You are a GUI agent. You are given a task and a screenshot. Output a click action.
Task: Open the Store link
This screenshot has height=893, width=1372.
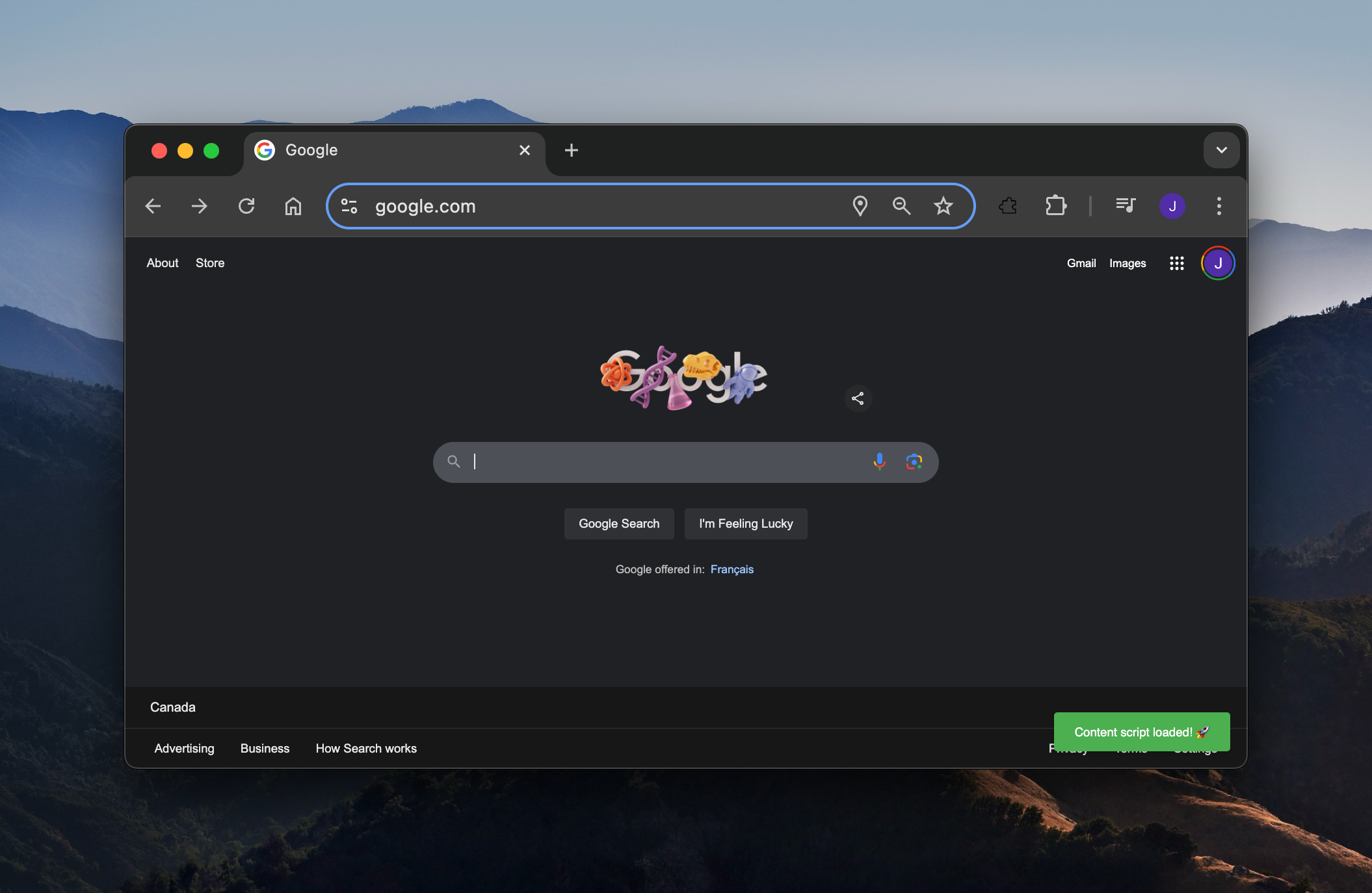pos(210,263)
